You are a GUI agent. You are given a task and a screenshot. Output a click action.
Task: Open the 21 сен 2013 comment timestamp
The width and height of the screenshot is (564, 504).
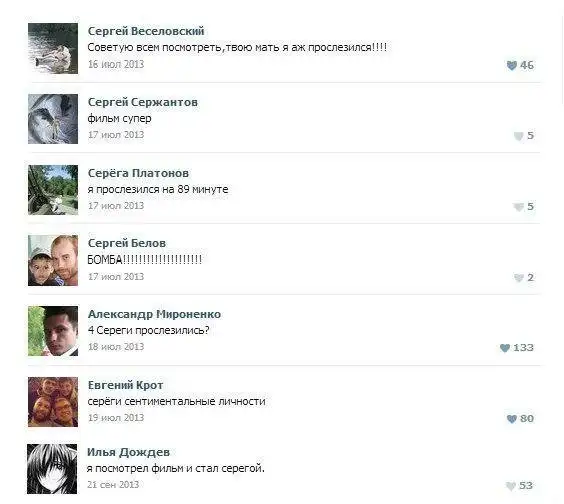tap(113, 485)
